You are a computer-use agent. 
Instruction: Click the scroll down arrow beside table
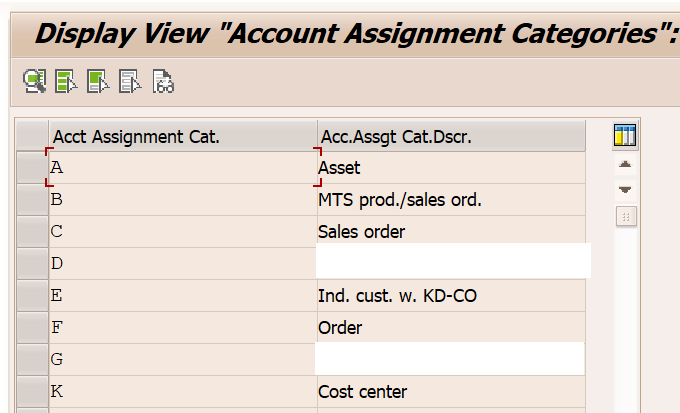626,189
